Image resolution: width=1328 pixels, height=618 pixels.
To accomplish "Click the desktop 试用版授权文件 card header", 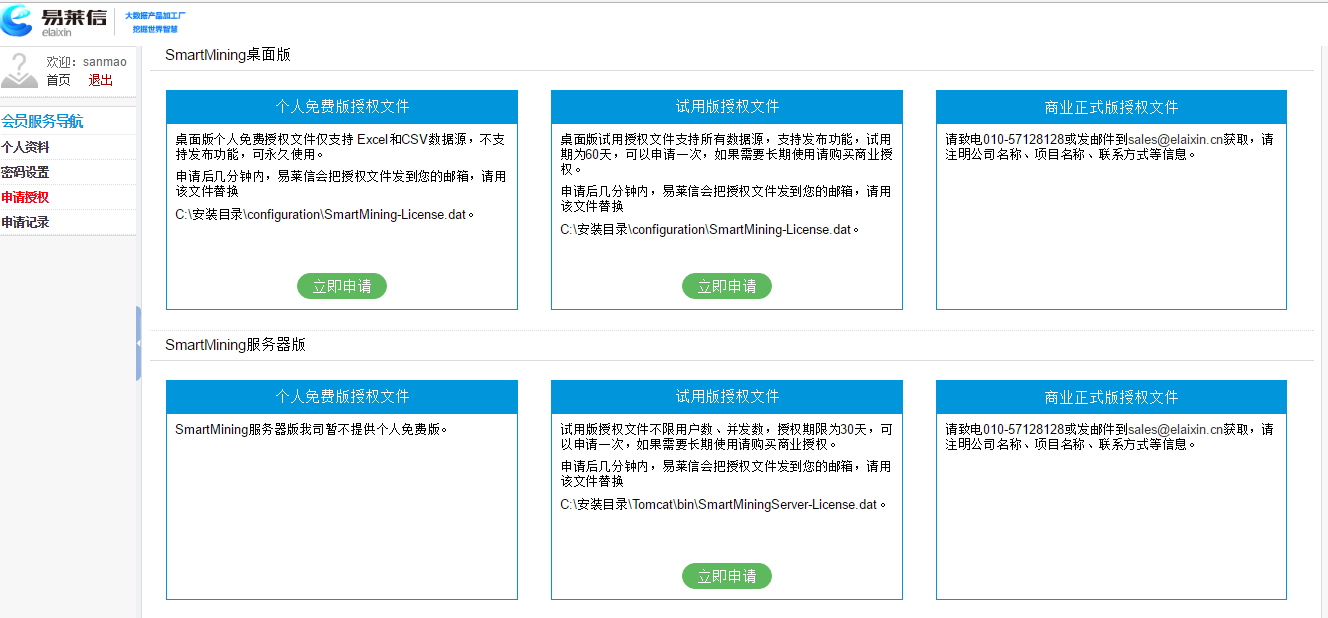I will coord(727,107).
